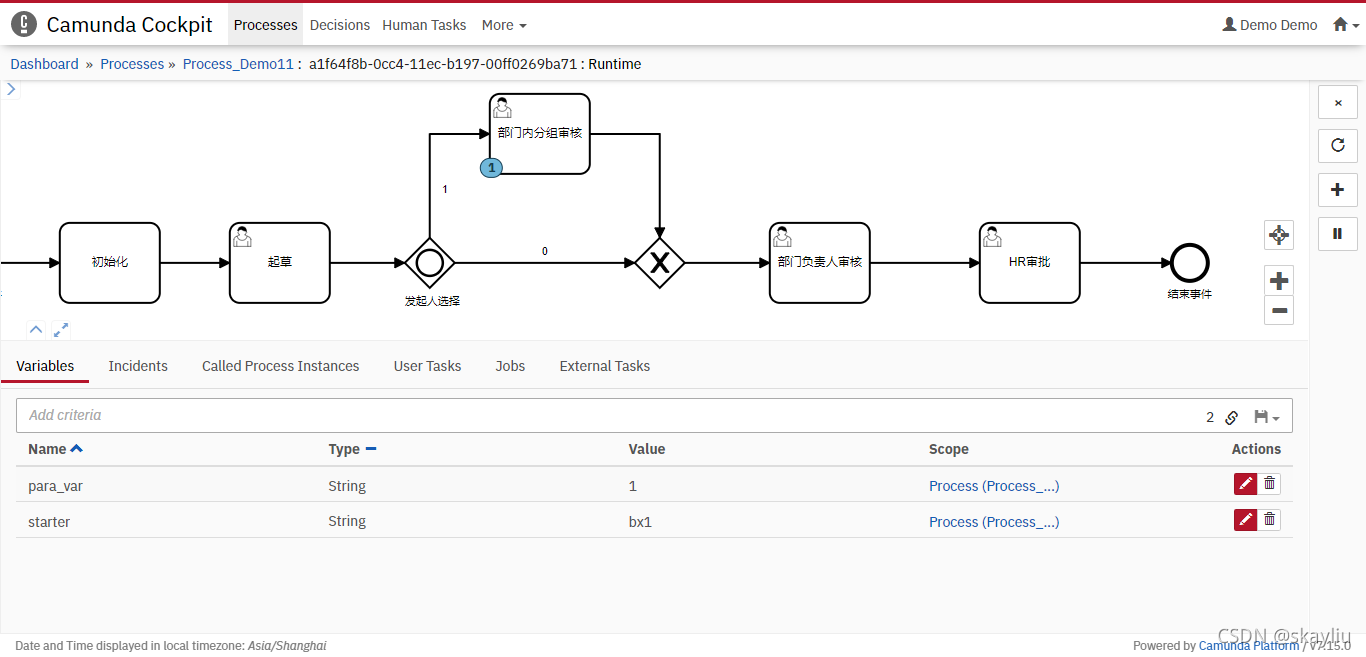Follow the Dashboard breadcrumb link
This screenshot has width=1366, height=657.
coord(44,64)
